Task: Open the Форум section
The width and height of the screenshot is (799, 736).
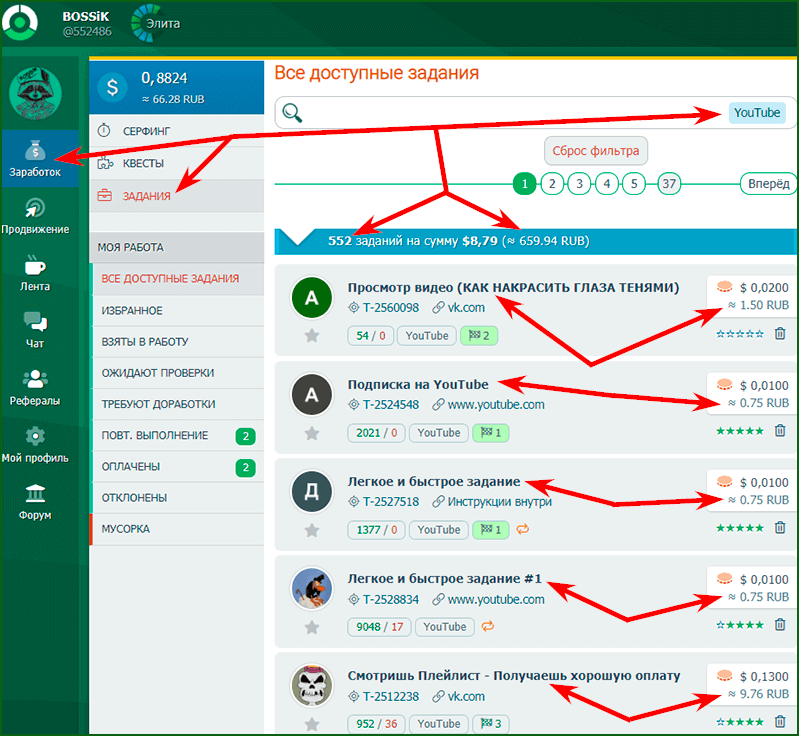Action: click(35, 502)
